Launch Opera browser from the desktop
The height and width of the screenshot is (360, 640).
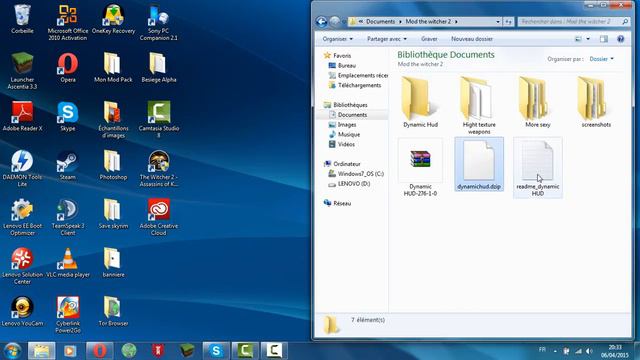tap(68, 68)
